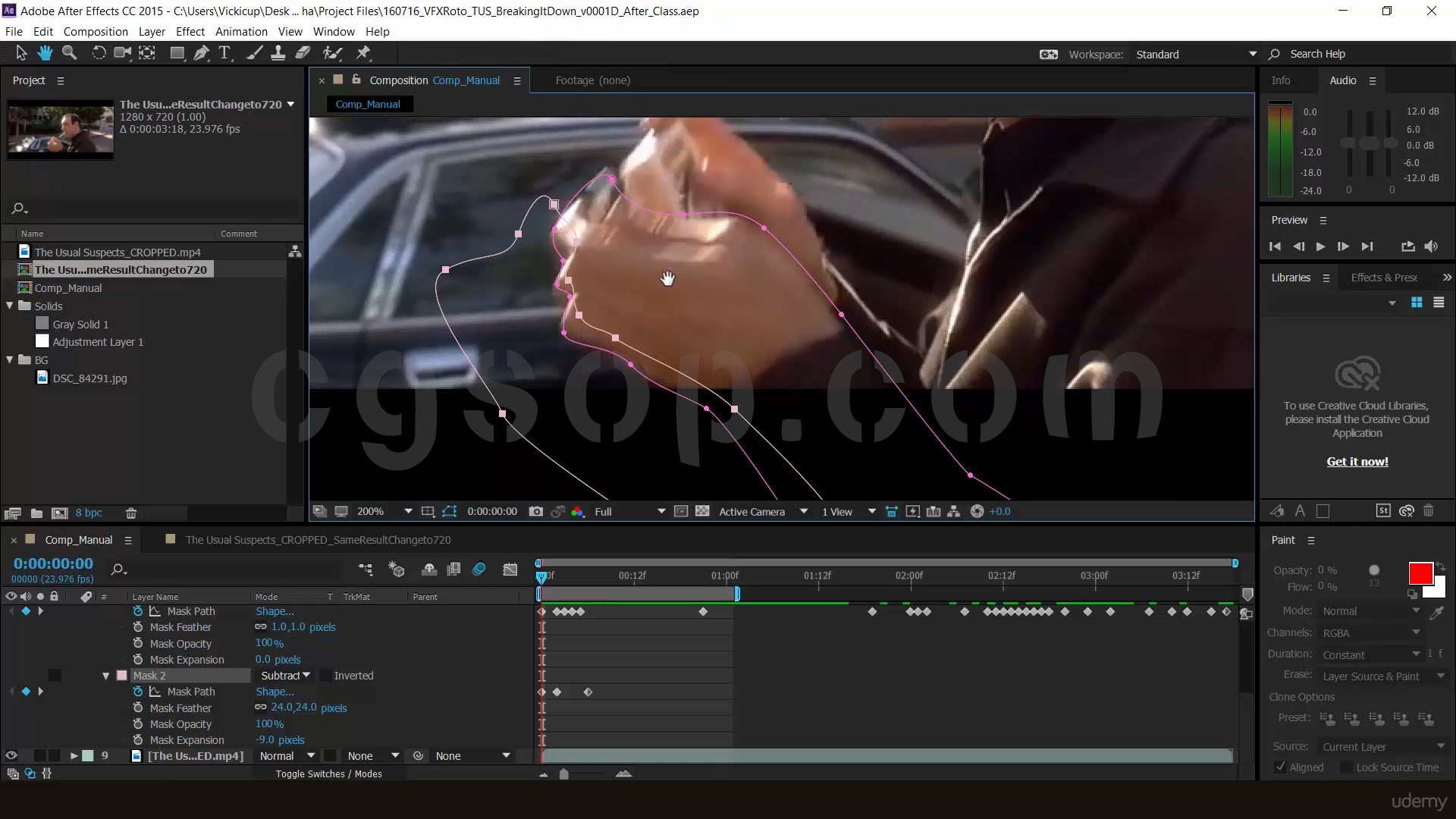Click the snapshot camera icon in viewer
This screenshot has height=819, width=1456.
535,512
